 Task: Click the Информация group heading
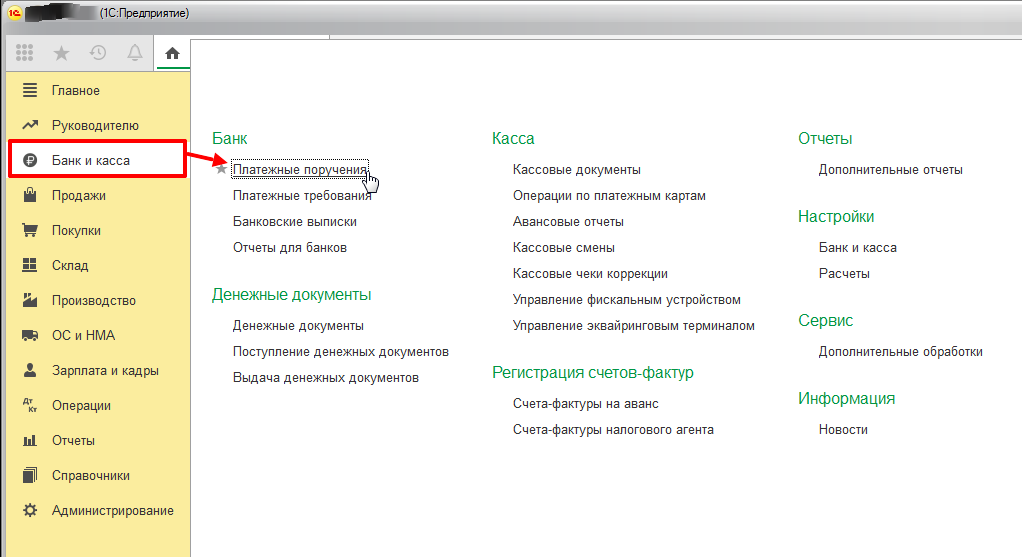[x=847, y=399]
